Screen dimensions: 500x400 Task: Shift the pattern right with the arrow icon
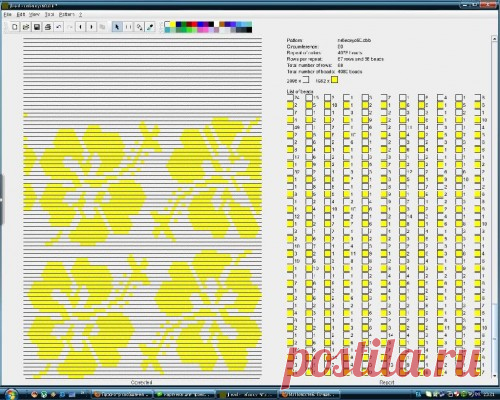coord(92,27)
